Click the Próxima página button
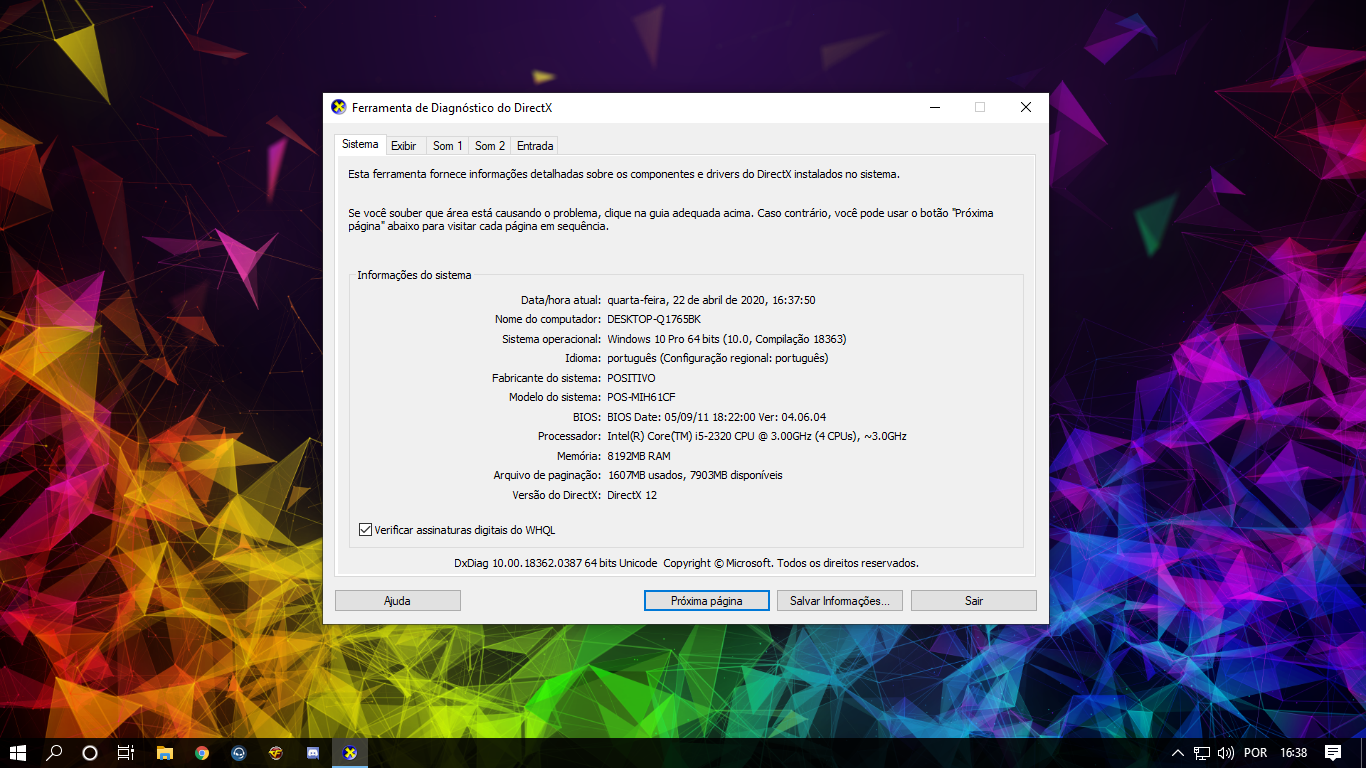Screen dimensions: 1366x768 [707, 601]
